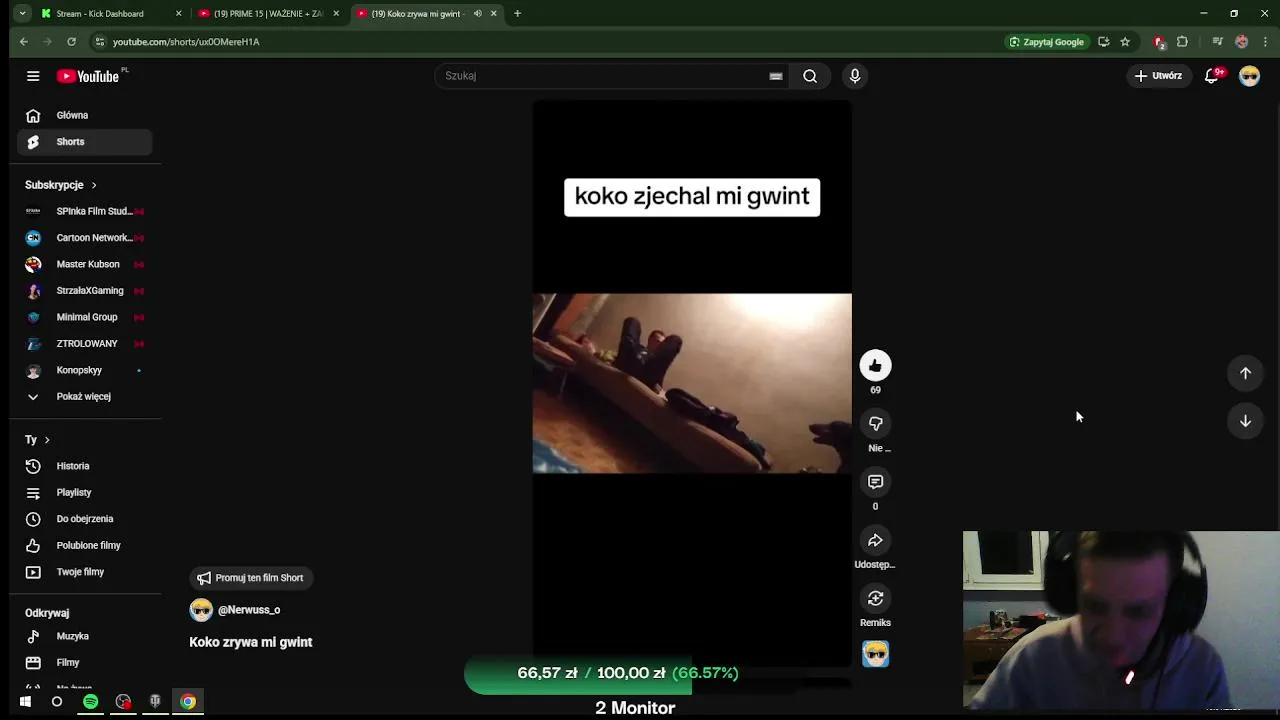
Task: Reload the page
Action: pyautogui.click(x=71, y=42)
